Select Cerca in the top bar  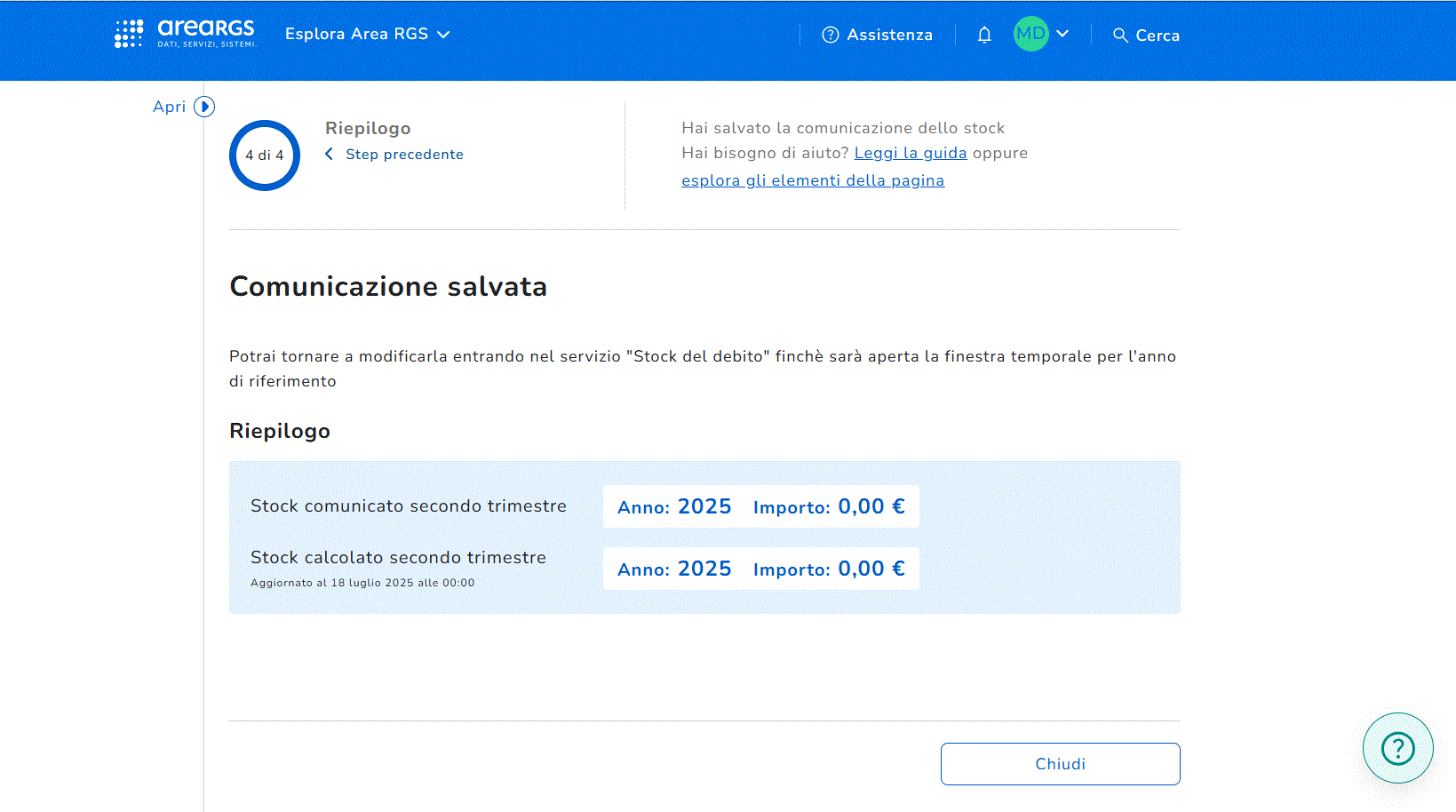click(1157, 36)
